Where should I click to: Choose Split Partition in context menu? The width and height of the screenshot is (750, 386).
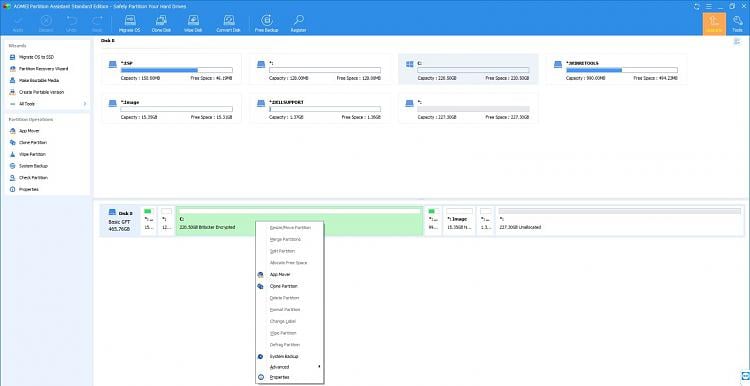click(x=290, y=251)
